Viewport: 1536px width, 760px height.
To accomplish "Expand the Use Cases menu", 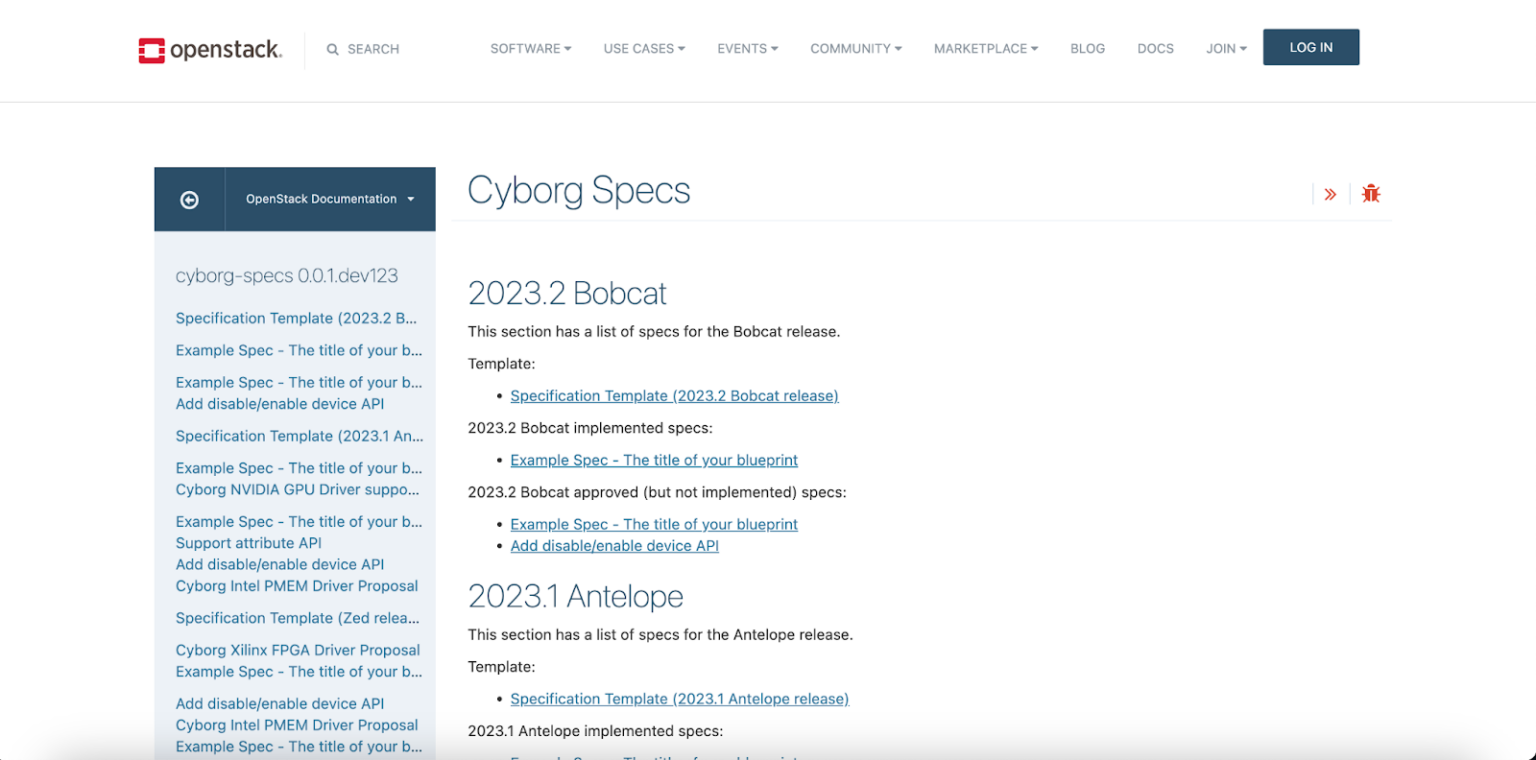I will coord(644,48).
